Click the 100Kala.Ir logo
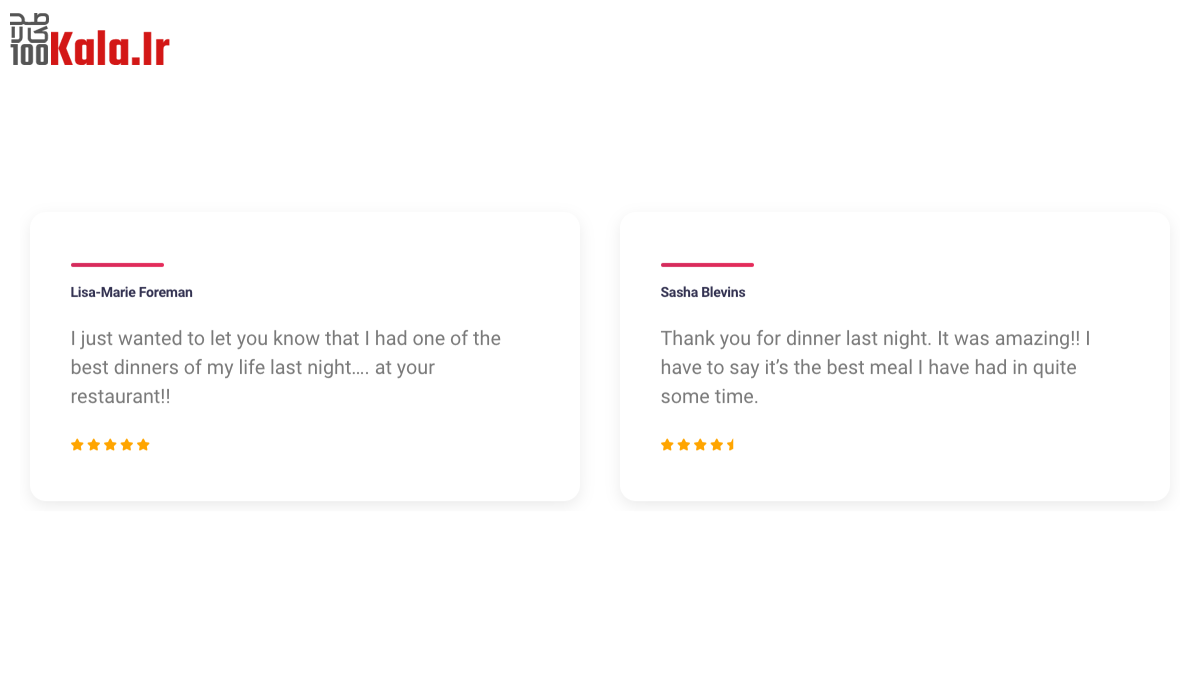 [x=90, y=42]
